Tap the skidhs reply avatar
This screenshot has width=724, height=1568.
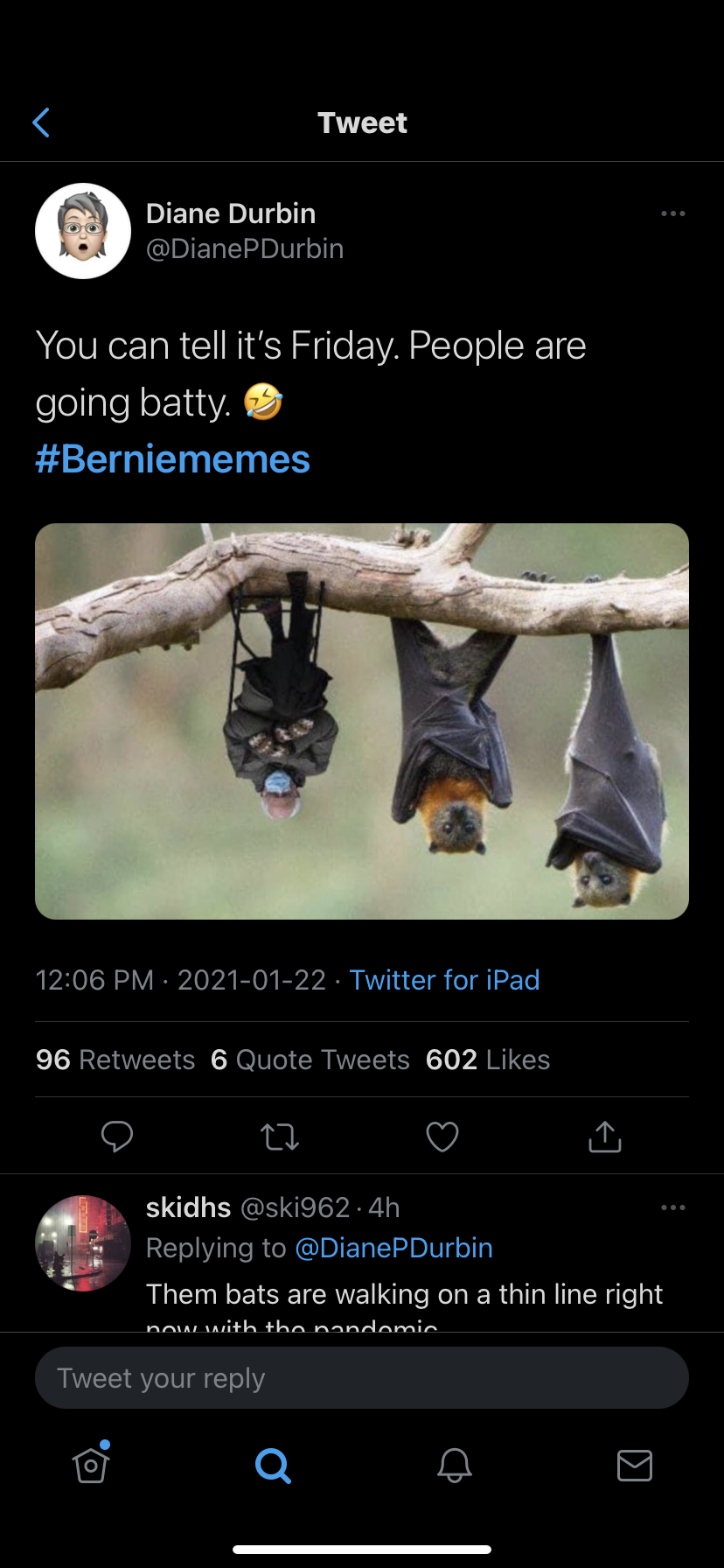click(83, 1242)
